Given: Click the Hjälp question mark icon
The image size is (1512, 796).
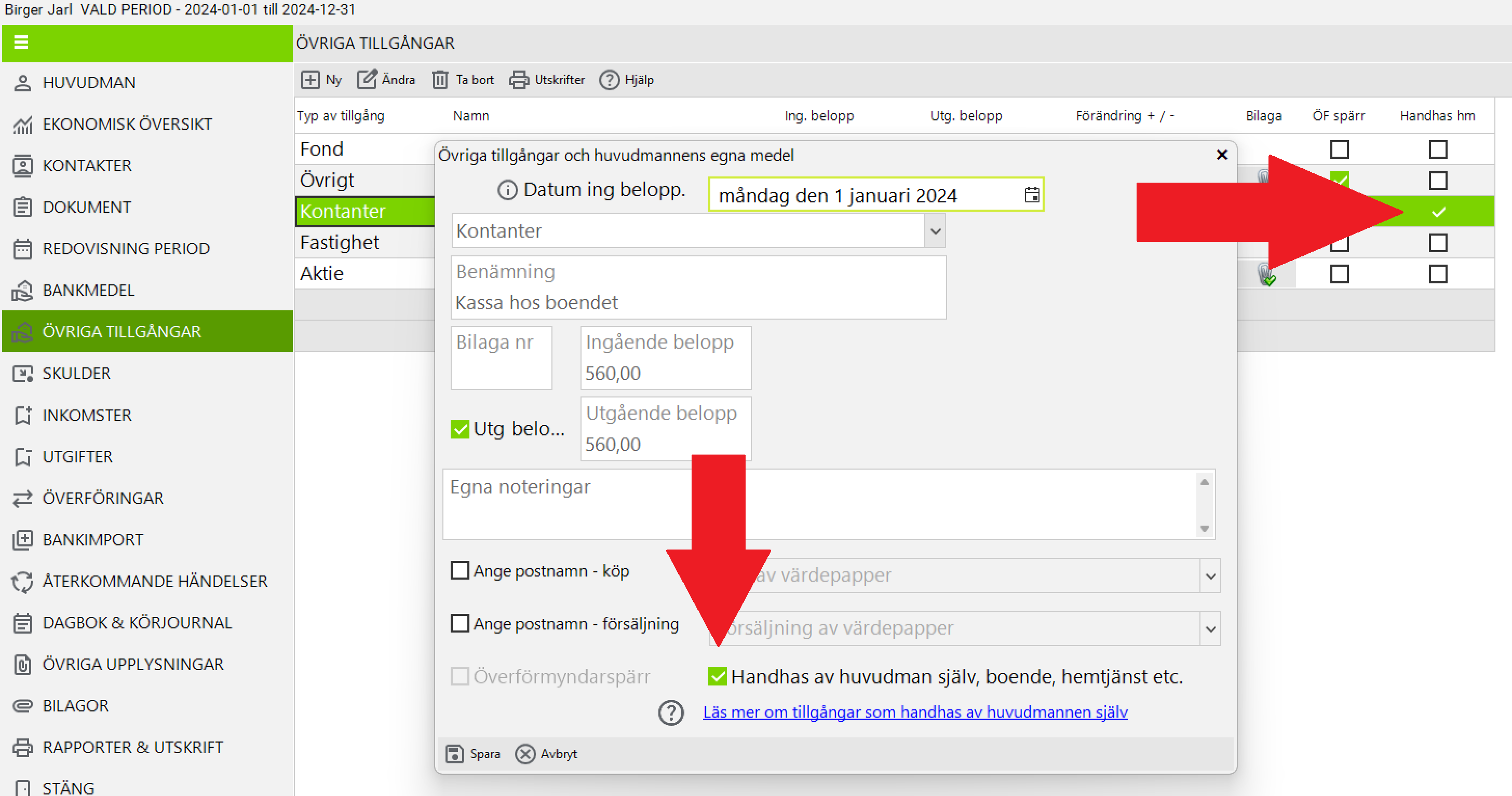Looking at the screenshot, I should pyautogui.click(x=609, y=80).
